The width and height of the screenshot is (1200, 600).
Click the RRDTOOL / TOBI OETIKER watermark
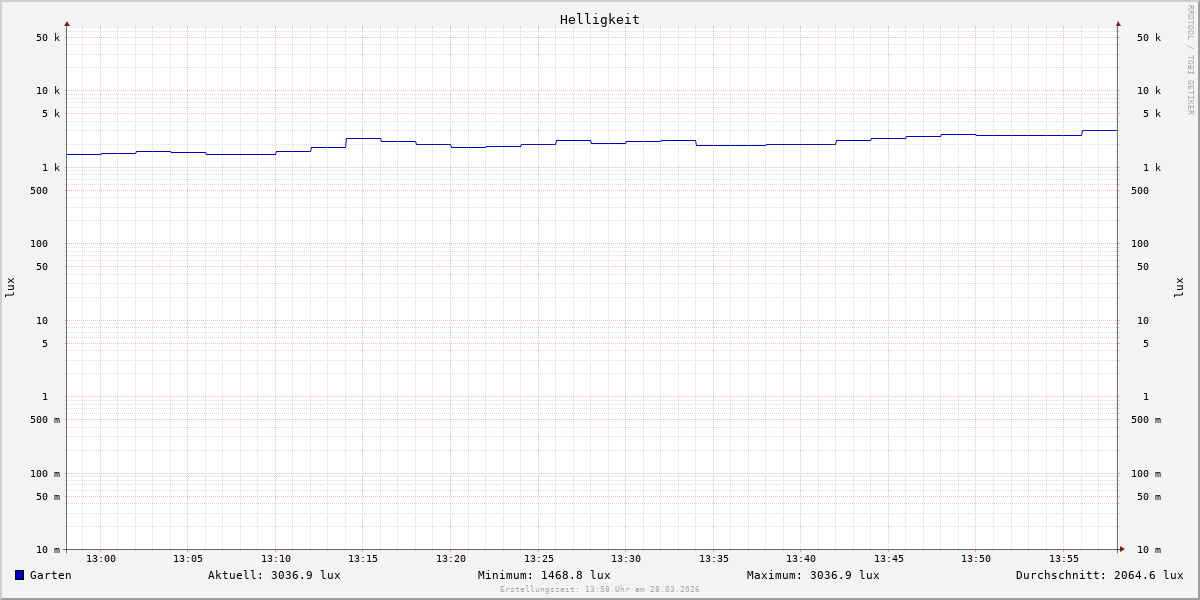[1190, 60]
